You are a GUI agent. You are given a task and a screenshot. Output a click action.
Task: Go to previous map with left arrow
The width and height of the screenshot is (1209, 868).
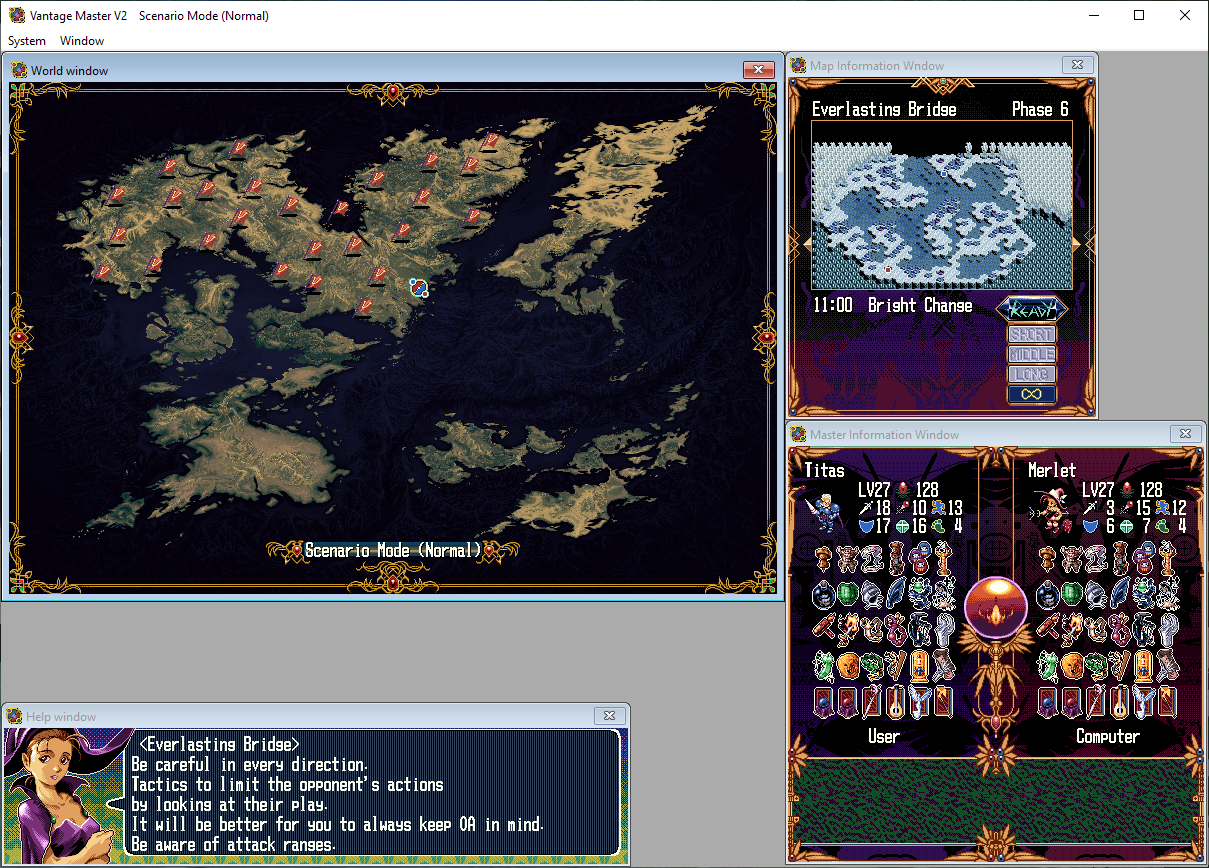796,243
